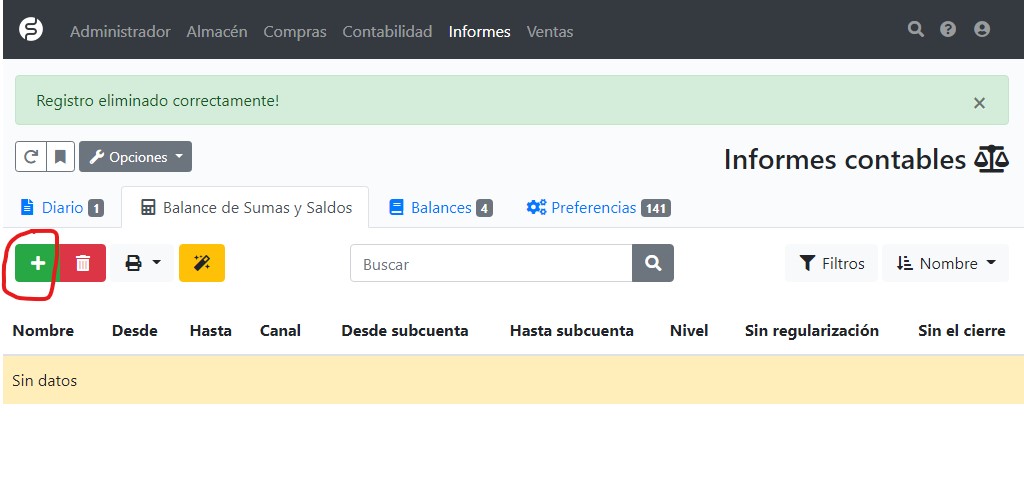Screen dimensions: 1024x479
Task: Click the magnifier search button beside Buscar
Action: click(653, 263)
